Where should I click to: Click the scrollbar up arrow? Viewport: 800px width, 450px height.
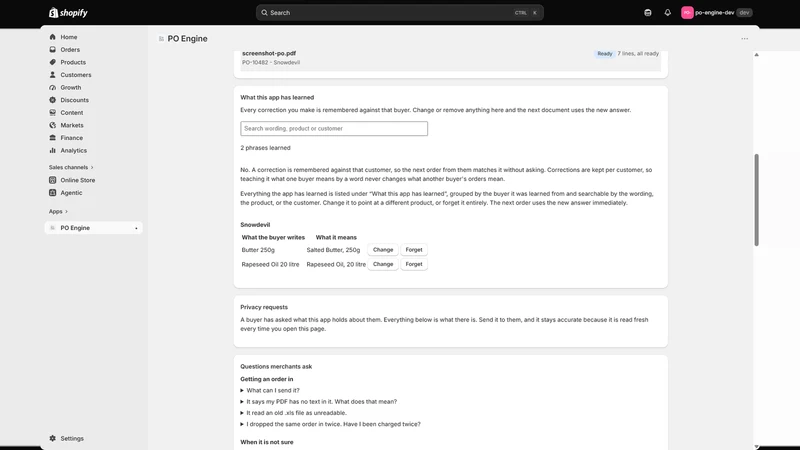tap(756, 55)
